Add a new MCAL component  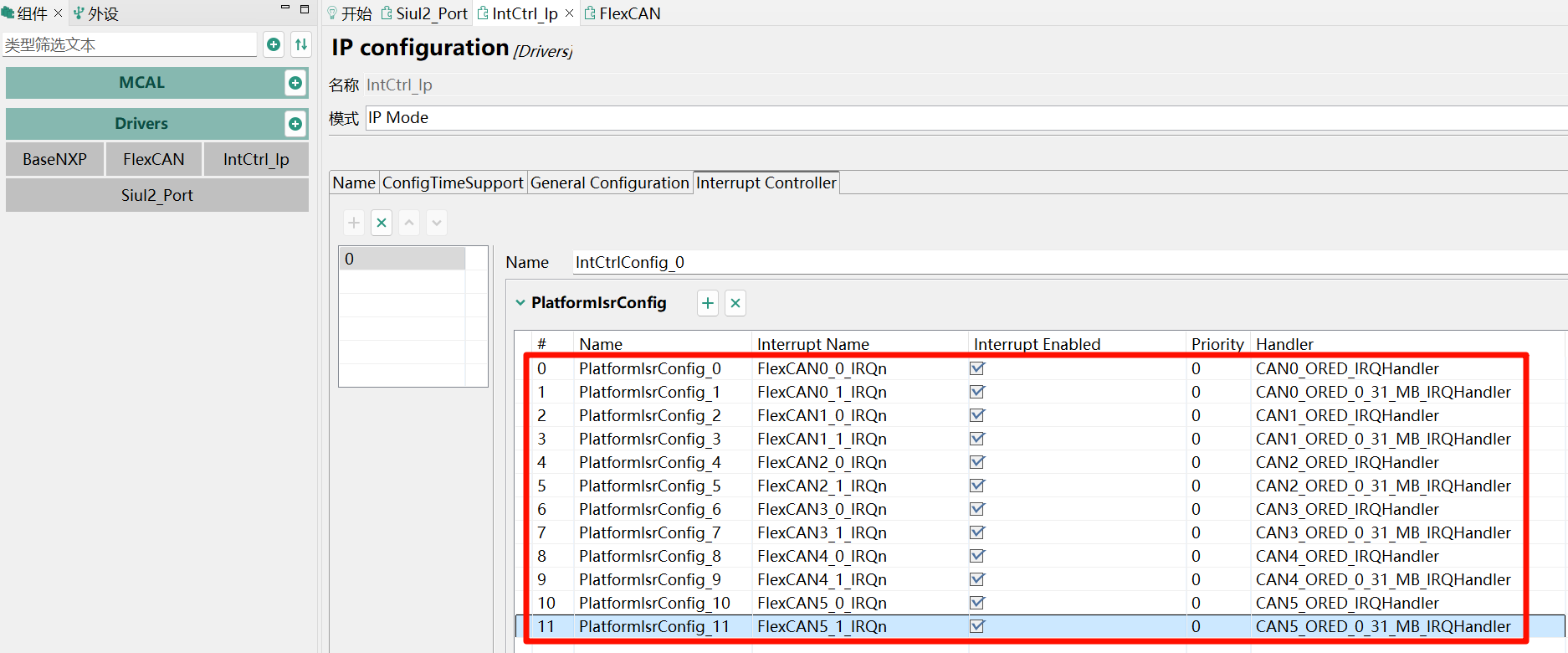(295, 82)
